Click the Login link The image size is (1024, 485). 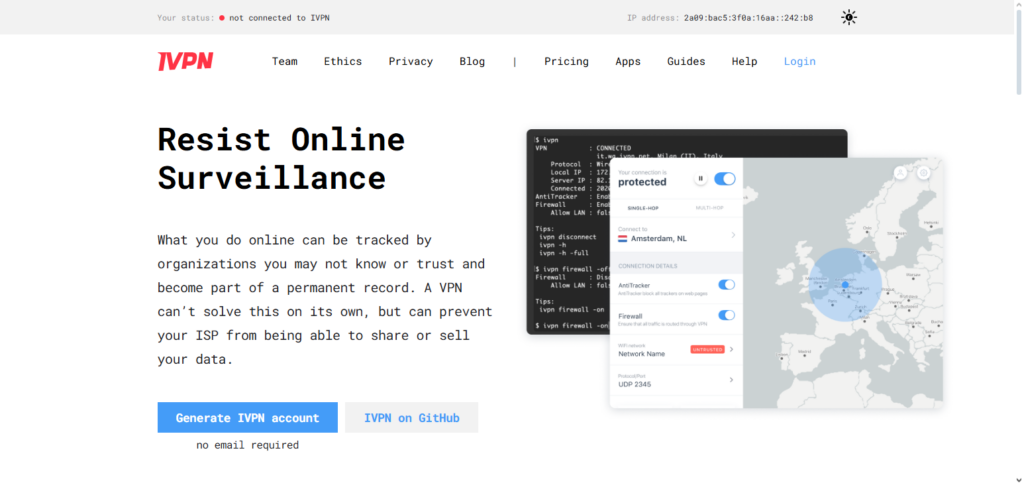point(799,61)
